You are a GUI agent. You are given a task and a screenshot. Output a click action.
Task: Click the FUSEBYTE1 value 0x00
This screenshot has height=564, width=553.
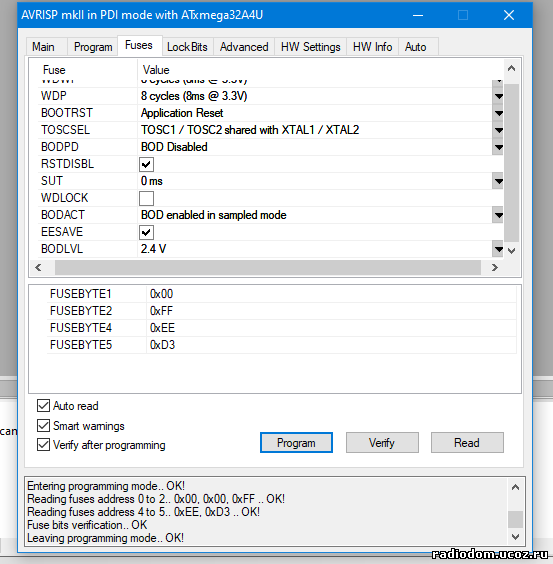coord(162,294)
